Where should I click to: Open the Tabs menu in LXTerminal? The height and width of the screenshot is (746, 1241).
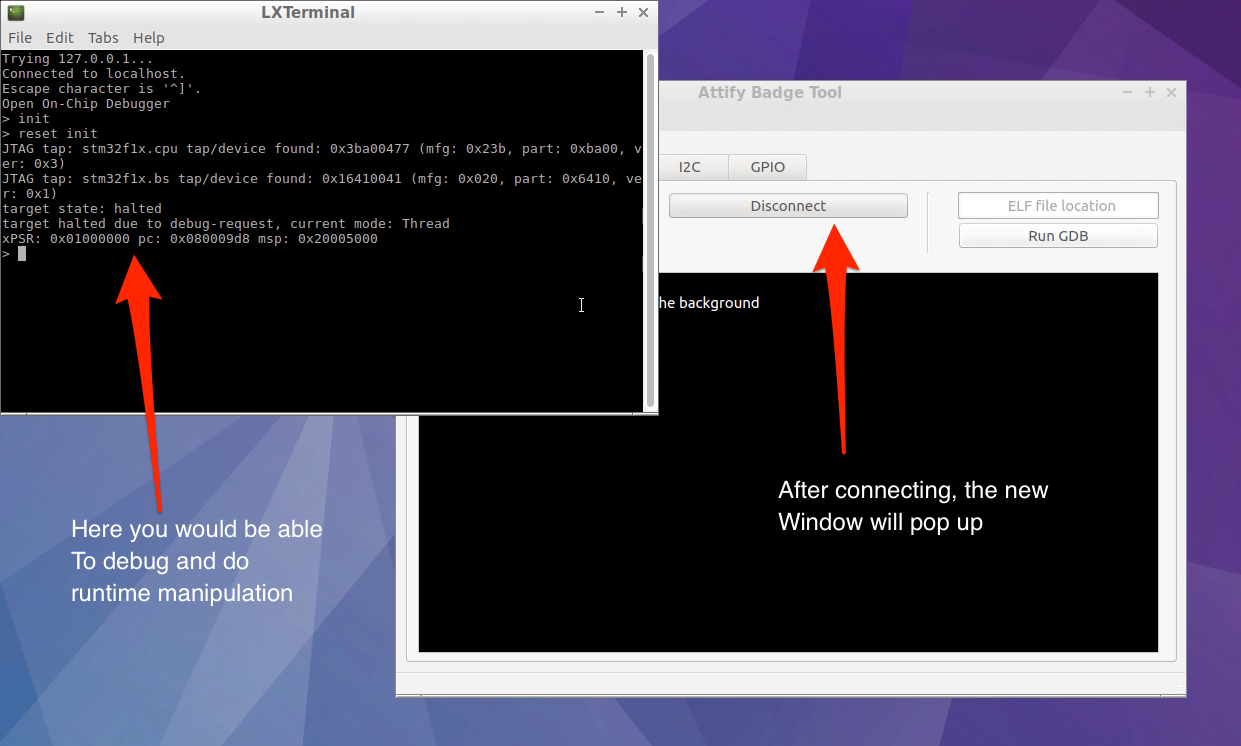(x=102, y=37)
